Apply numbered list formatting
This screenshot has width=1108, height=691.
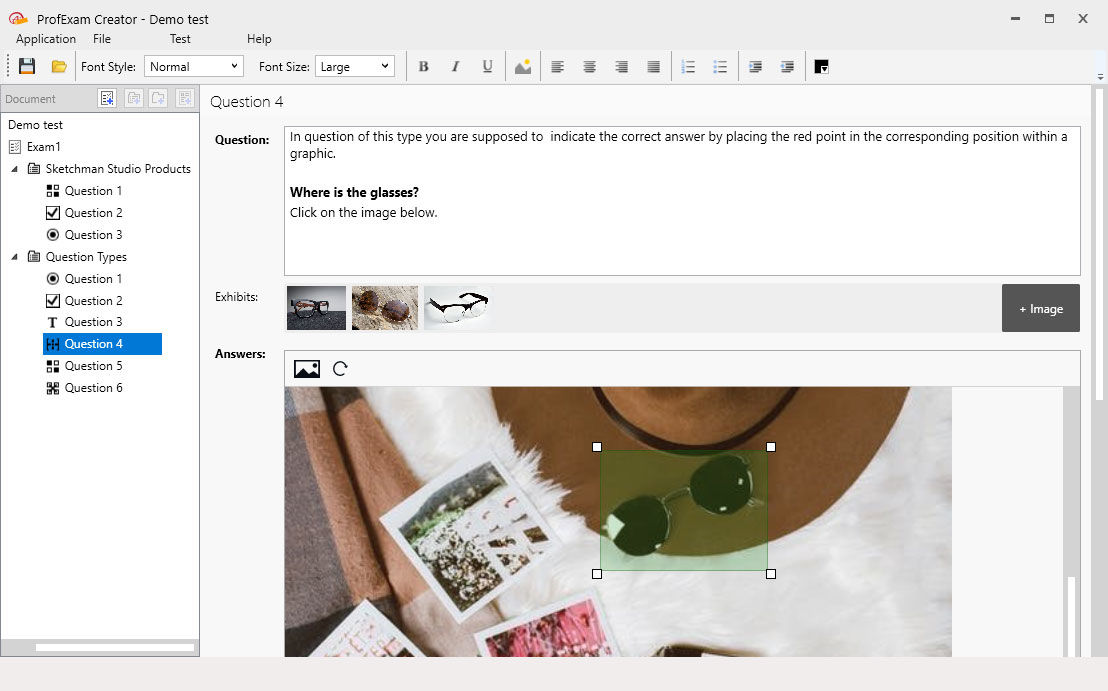[x=688, y=66]
